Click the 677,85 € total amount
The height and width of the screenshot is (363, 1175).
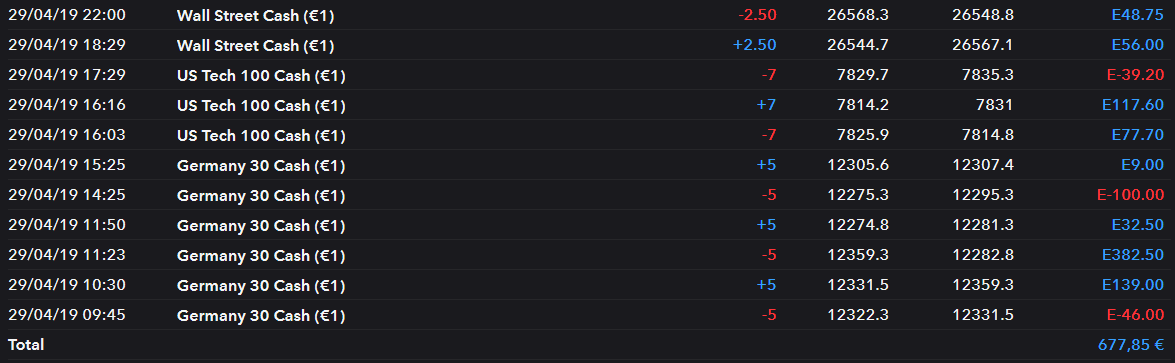[x=1132, y=345]
